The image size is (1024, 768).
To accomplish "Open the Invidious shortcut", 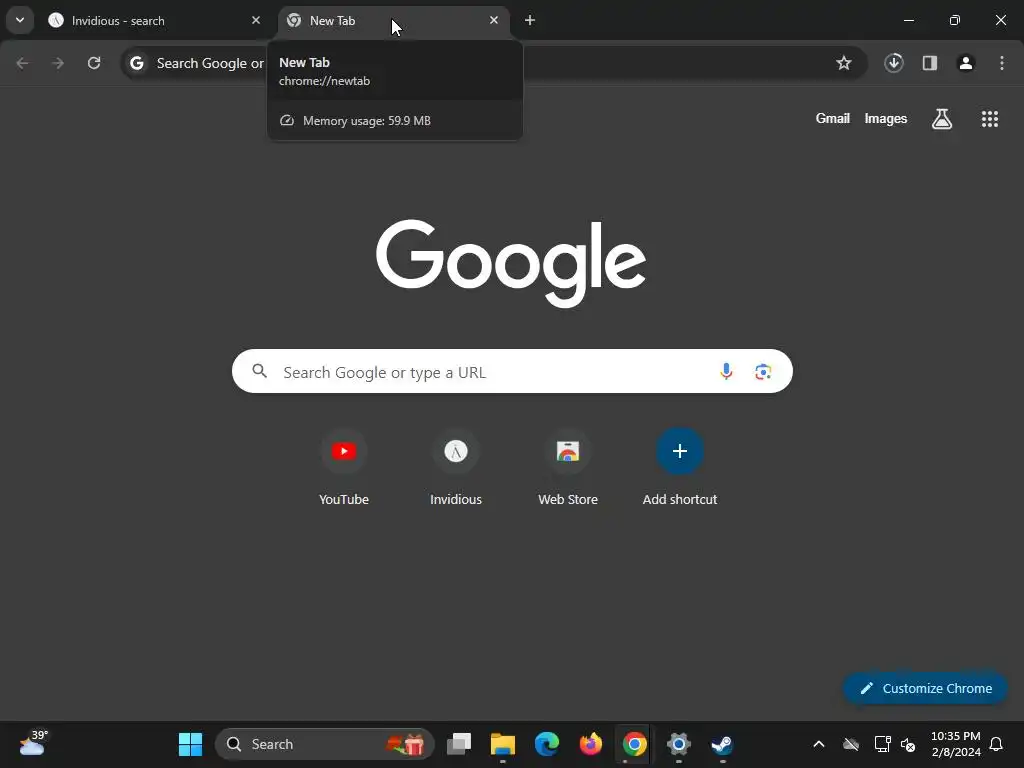I will tap(456, 468).
